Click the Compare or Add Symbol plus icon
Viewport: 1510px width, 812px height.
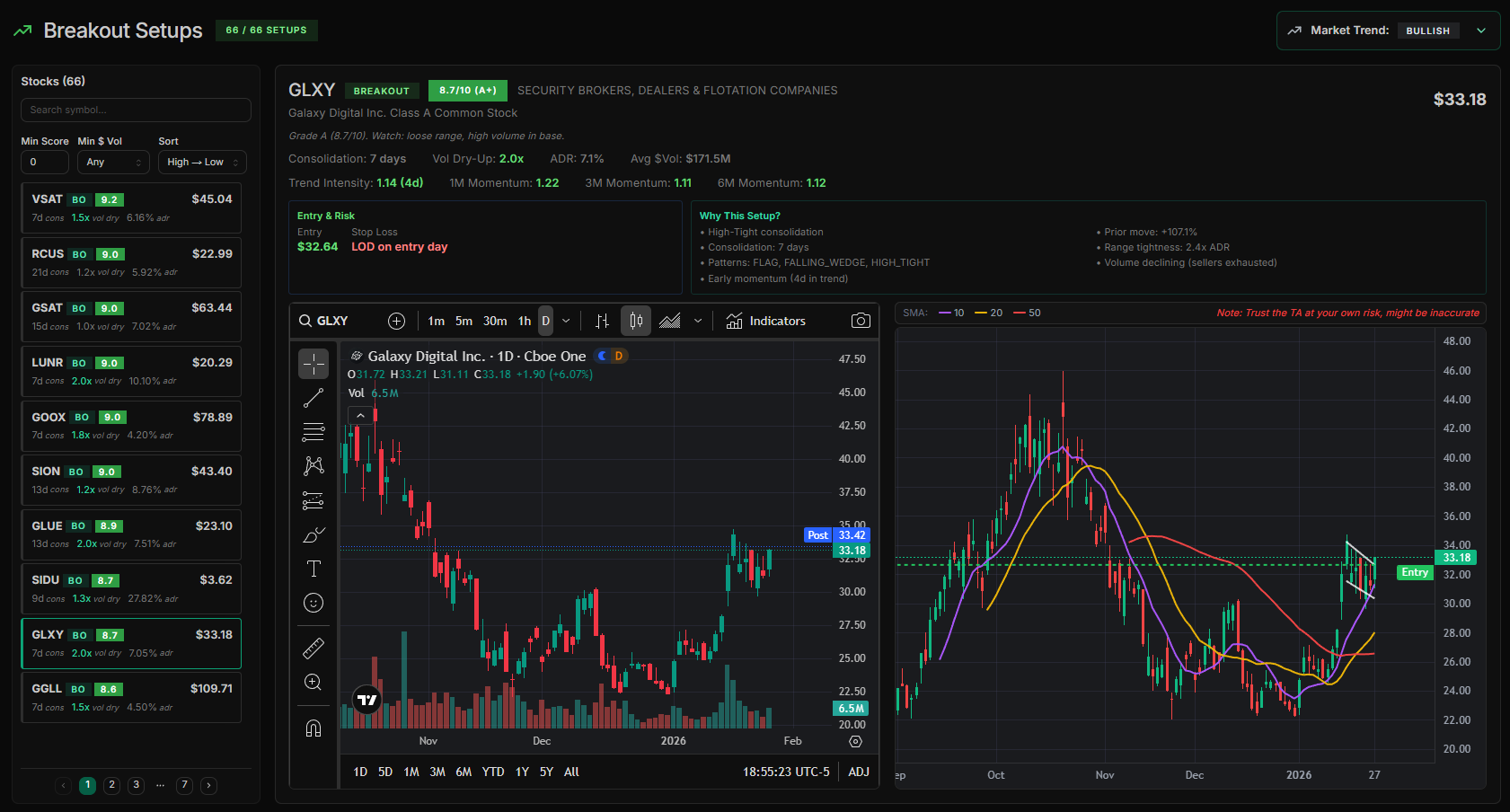click(x=396, y=321)
